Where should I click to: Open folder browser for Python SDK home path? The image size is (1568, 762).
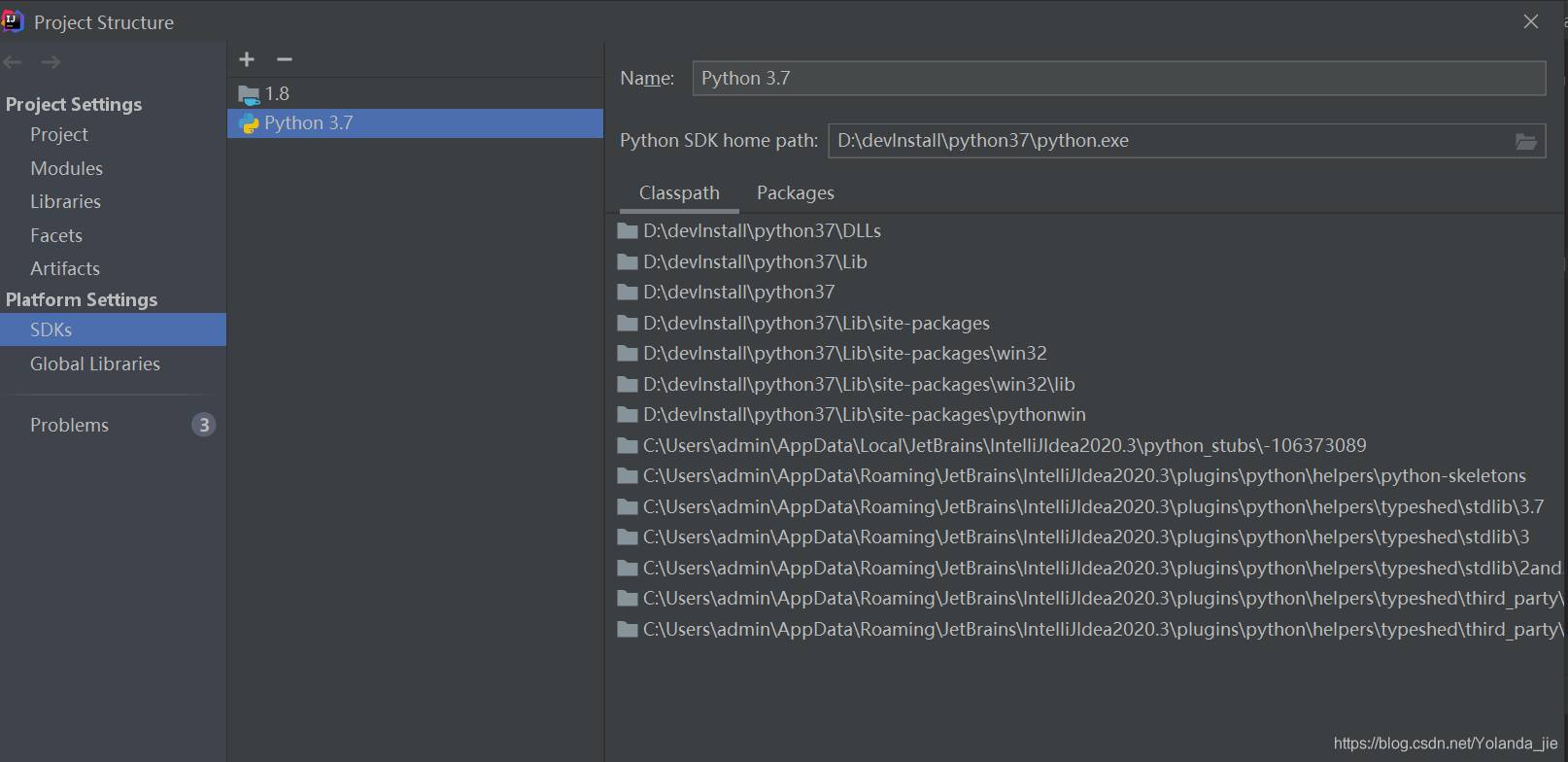click(x=1526, y=141)
